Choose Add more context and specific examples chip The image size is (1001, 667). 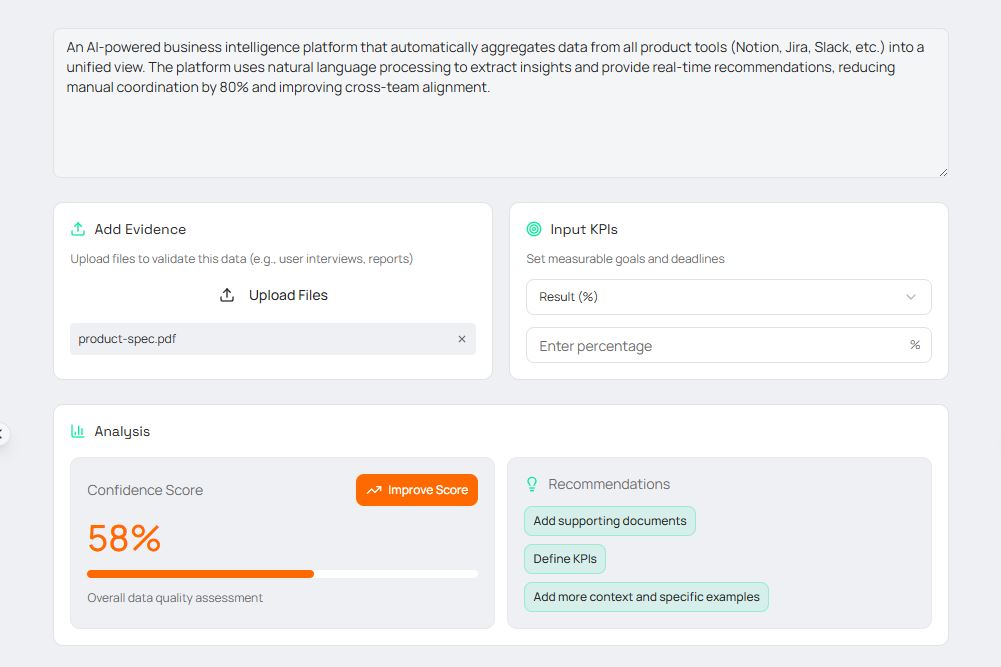click(646, 597)
